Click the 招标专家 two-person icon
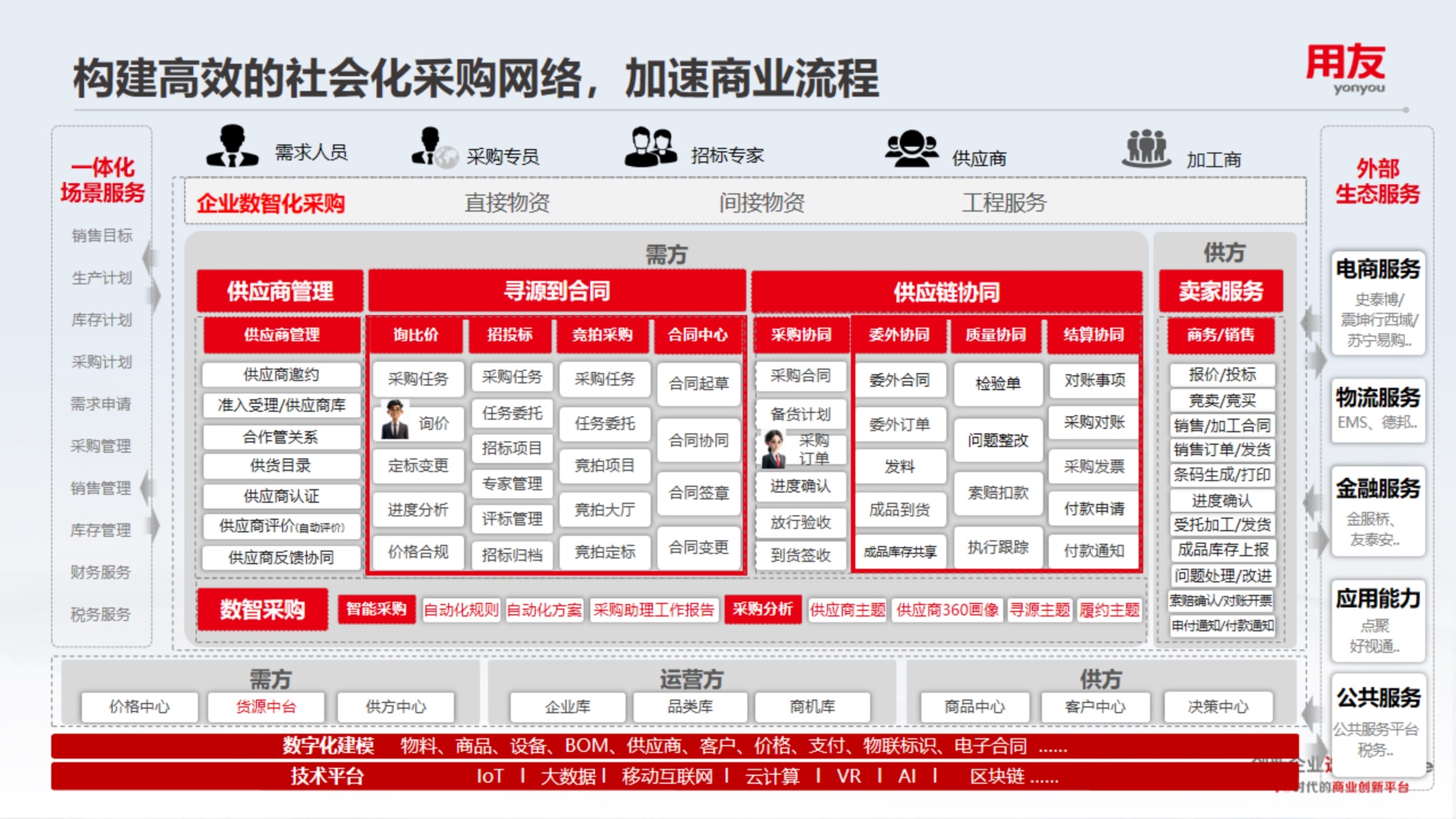 click(x=650, y=147)
